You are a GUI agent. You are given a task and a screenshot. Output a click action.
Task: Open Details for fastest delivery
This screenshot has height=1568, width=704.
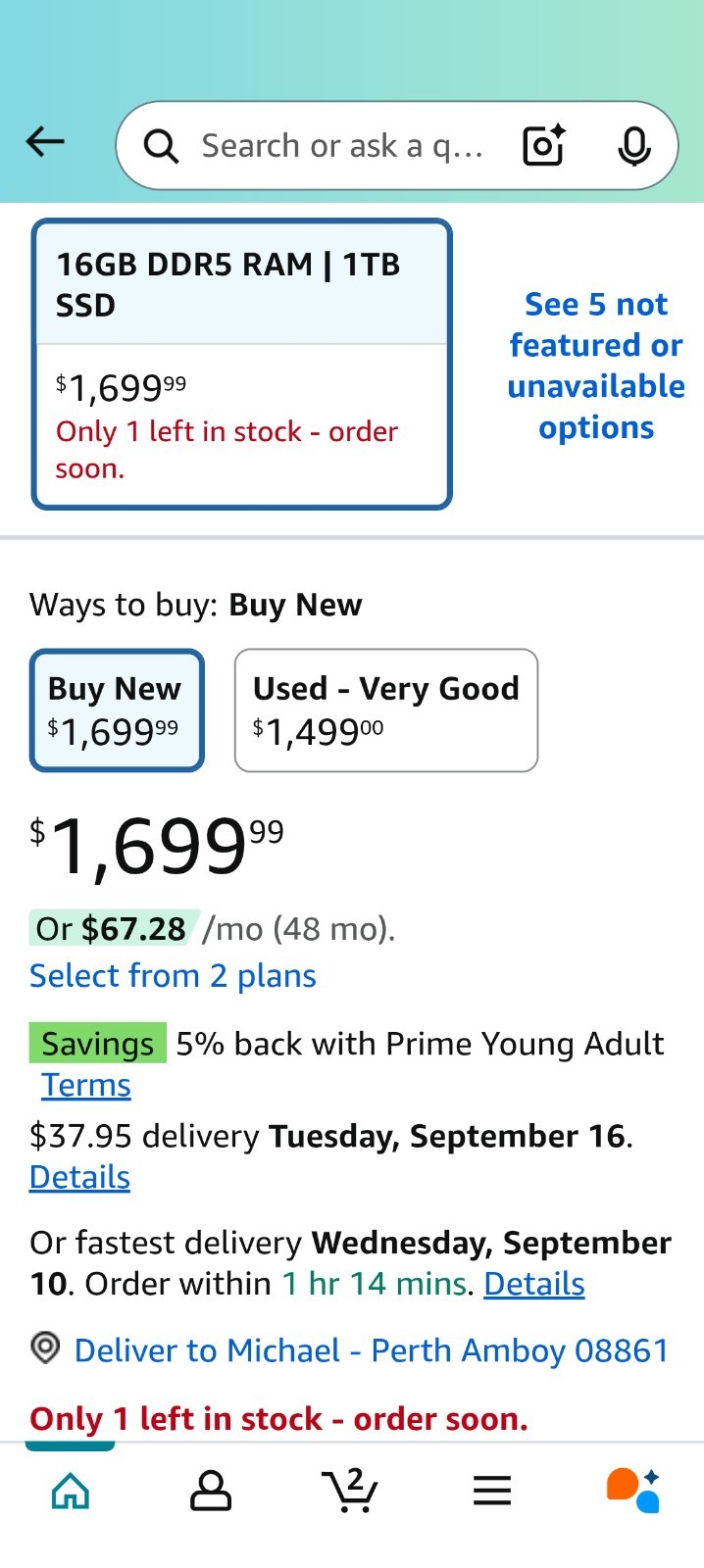tap(534, 1284)
